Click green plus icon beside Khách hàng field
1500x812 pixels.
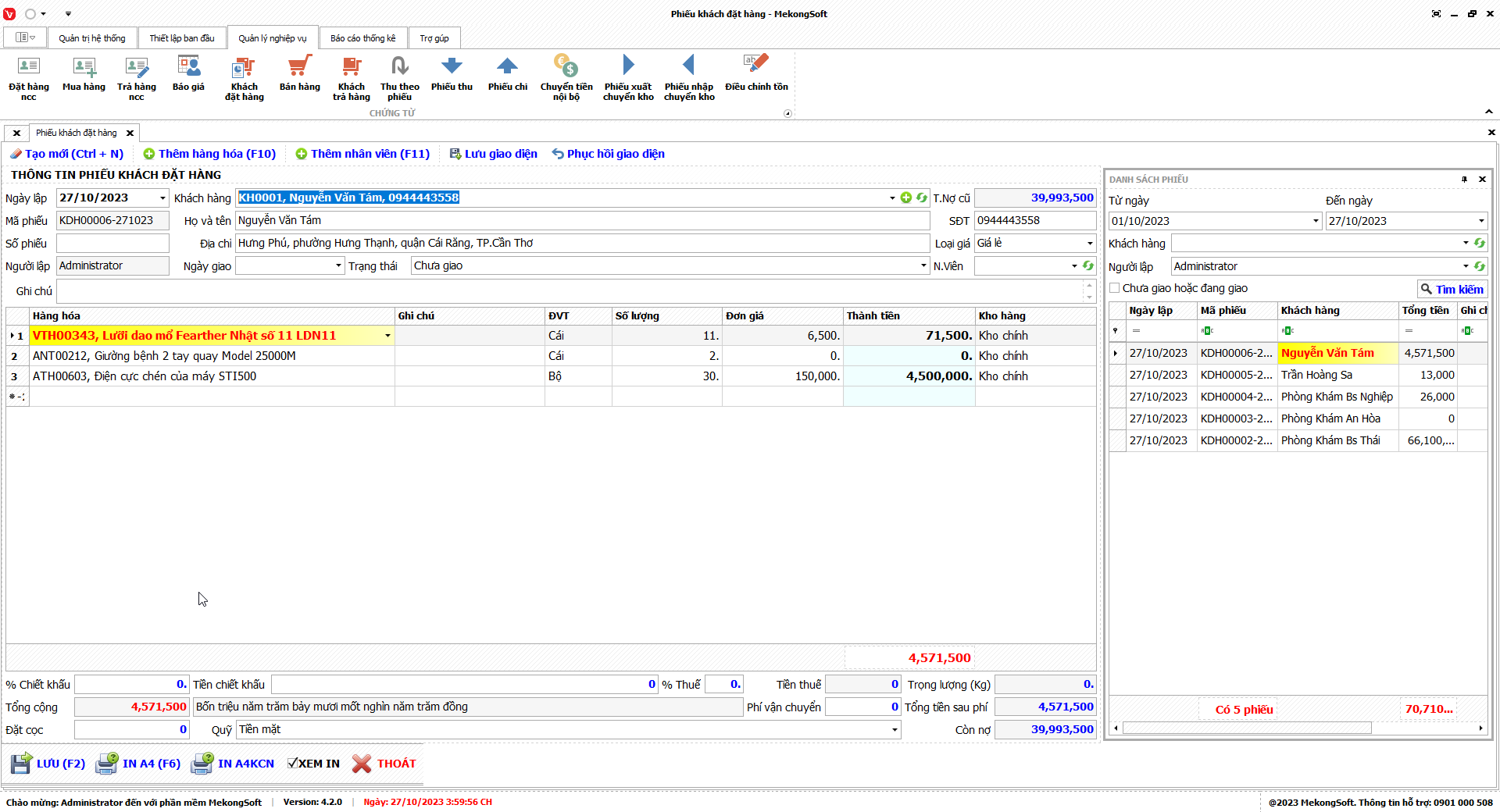906,198
